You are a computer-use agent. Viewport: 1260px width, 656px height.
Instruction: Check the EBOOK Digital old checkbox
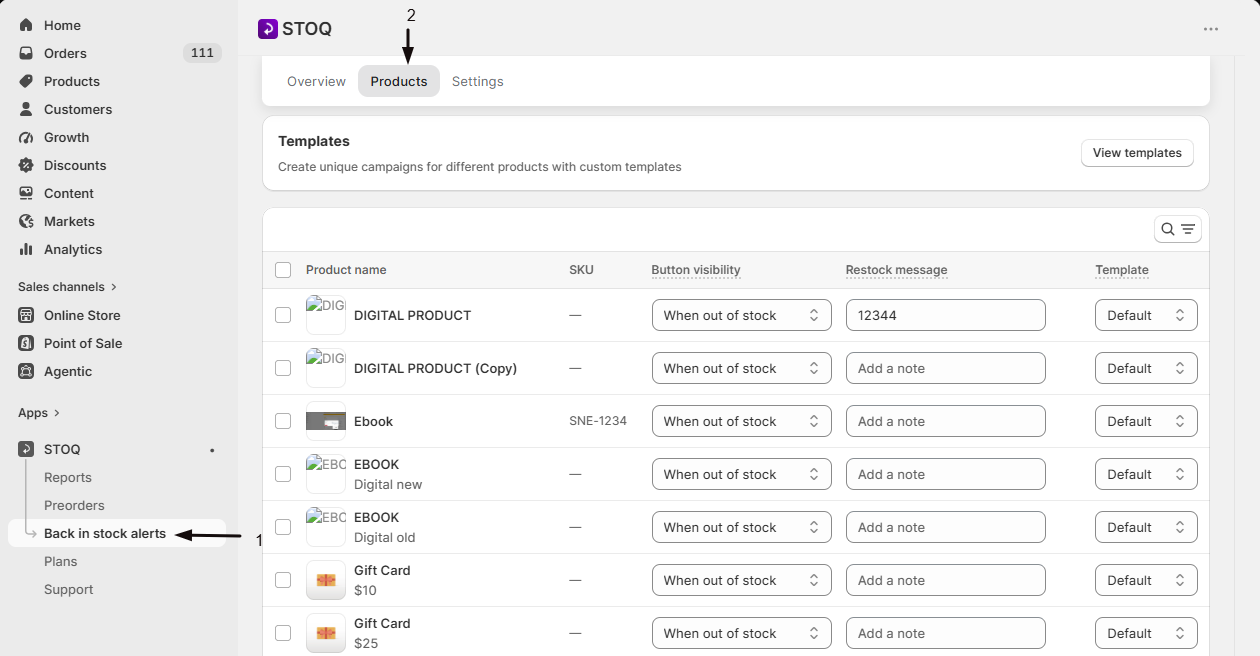click(x=283, y=527)
